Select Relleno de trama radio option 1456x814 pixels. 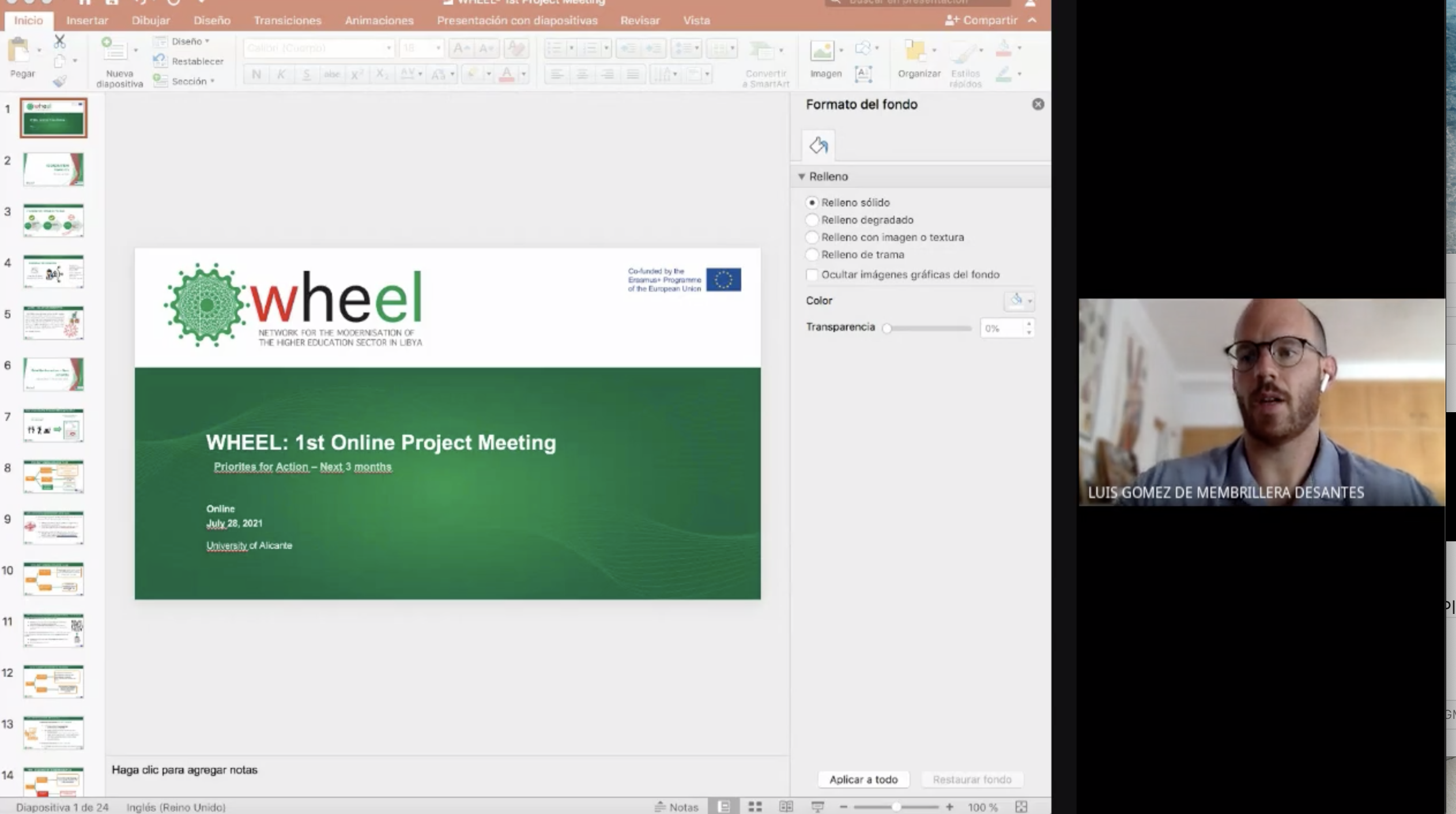(x=812, y=254)
